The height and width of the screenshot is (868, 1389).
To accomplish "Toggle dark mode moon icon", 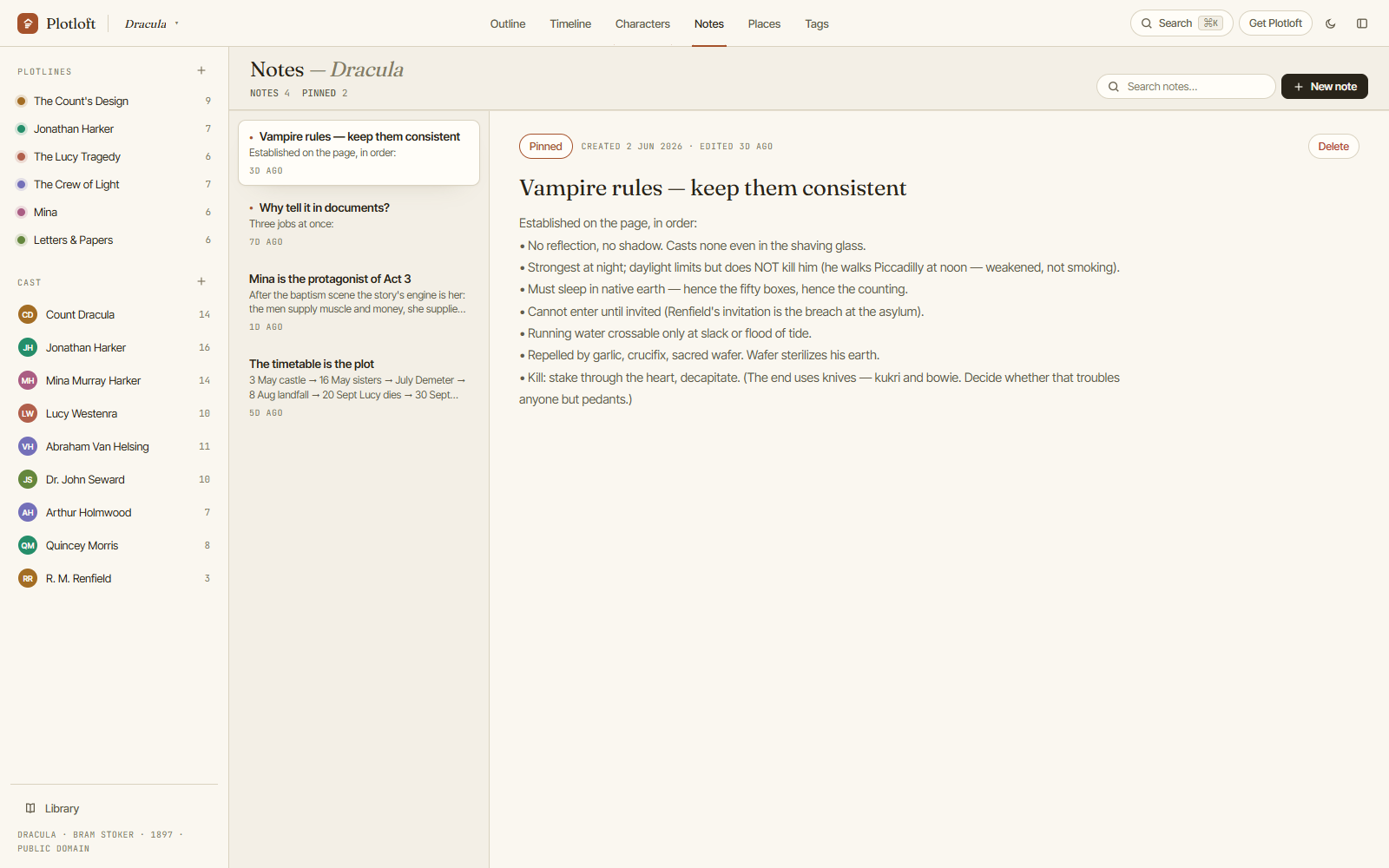I will click(1330, 23).
